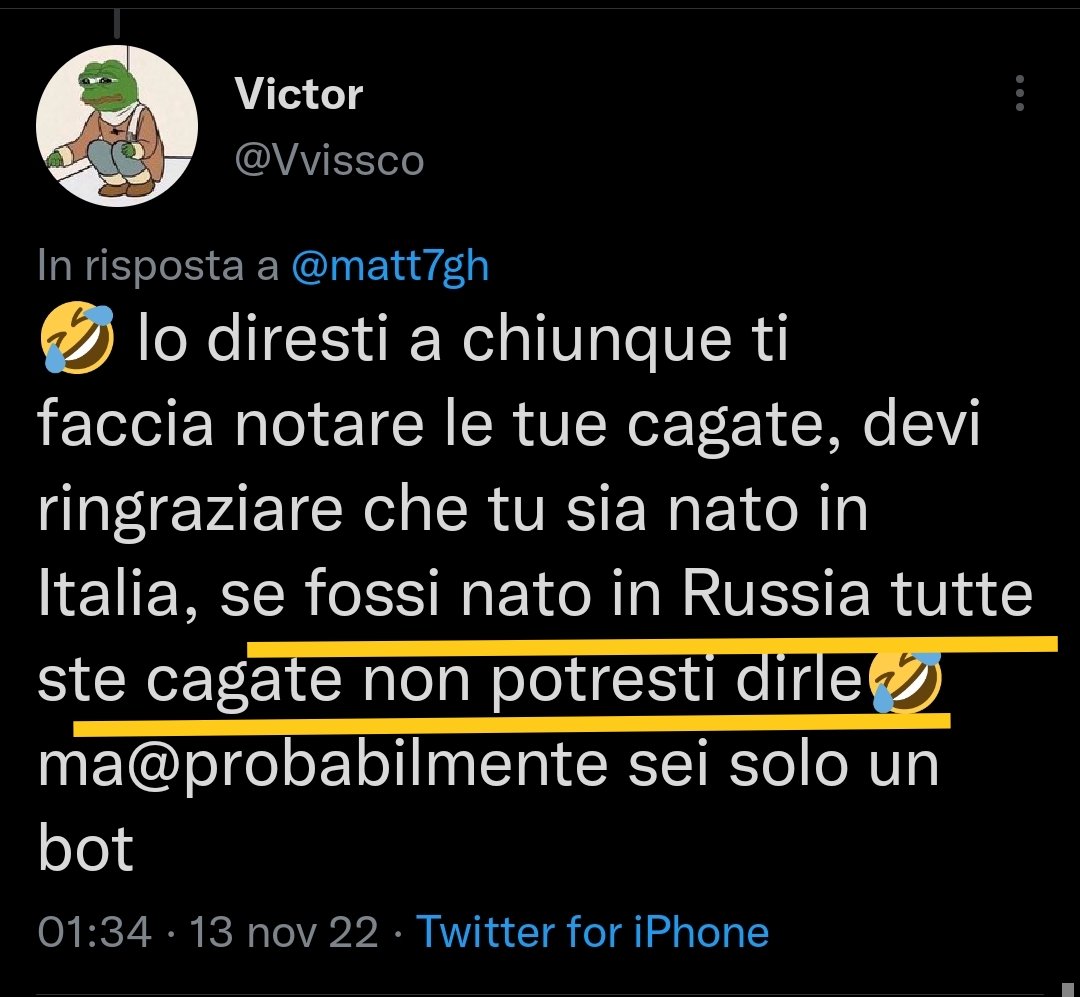This screenshot has width=1080, height=997.
Task: Click the 01:34 timestamp
Action: point(95,932)
